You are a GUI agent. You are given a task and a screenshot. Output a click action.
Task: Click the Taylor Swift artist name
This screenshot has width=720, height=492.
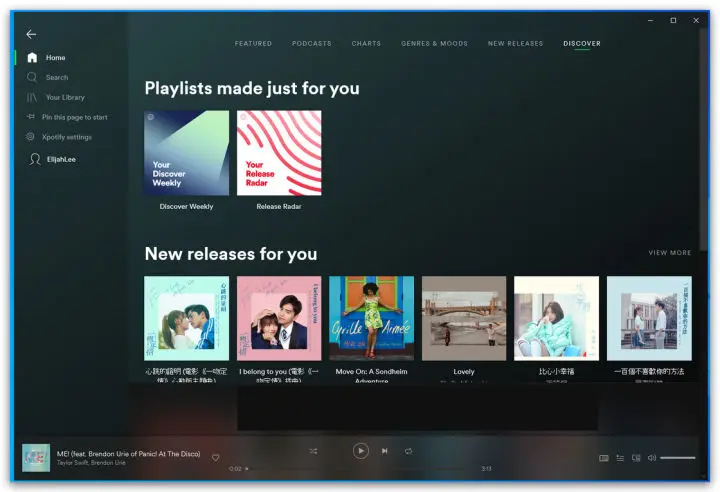click(x=71, y=463)
